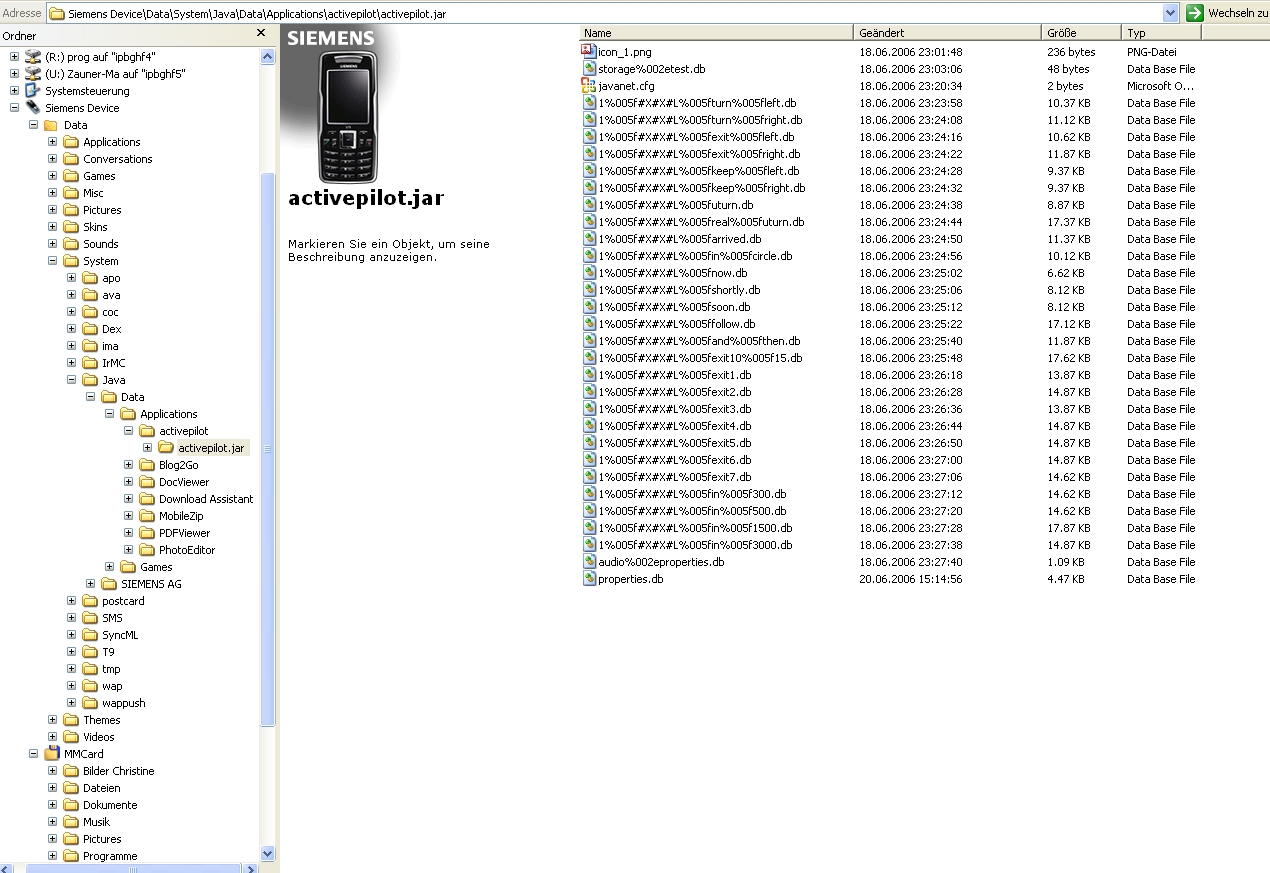Select the Misc folder in tree
This screenshot has height=873, width=1270.
point(93,193)
